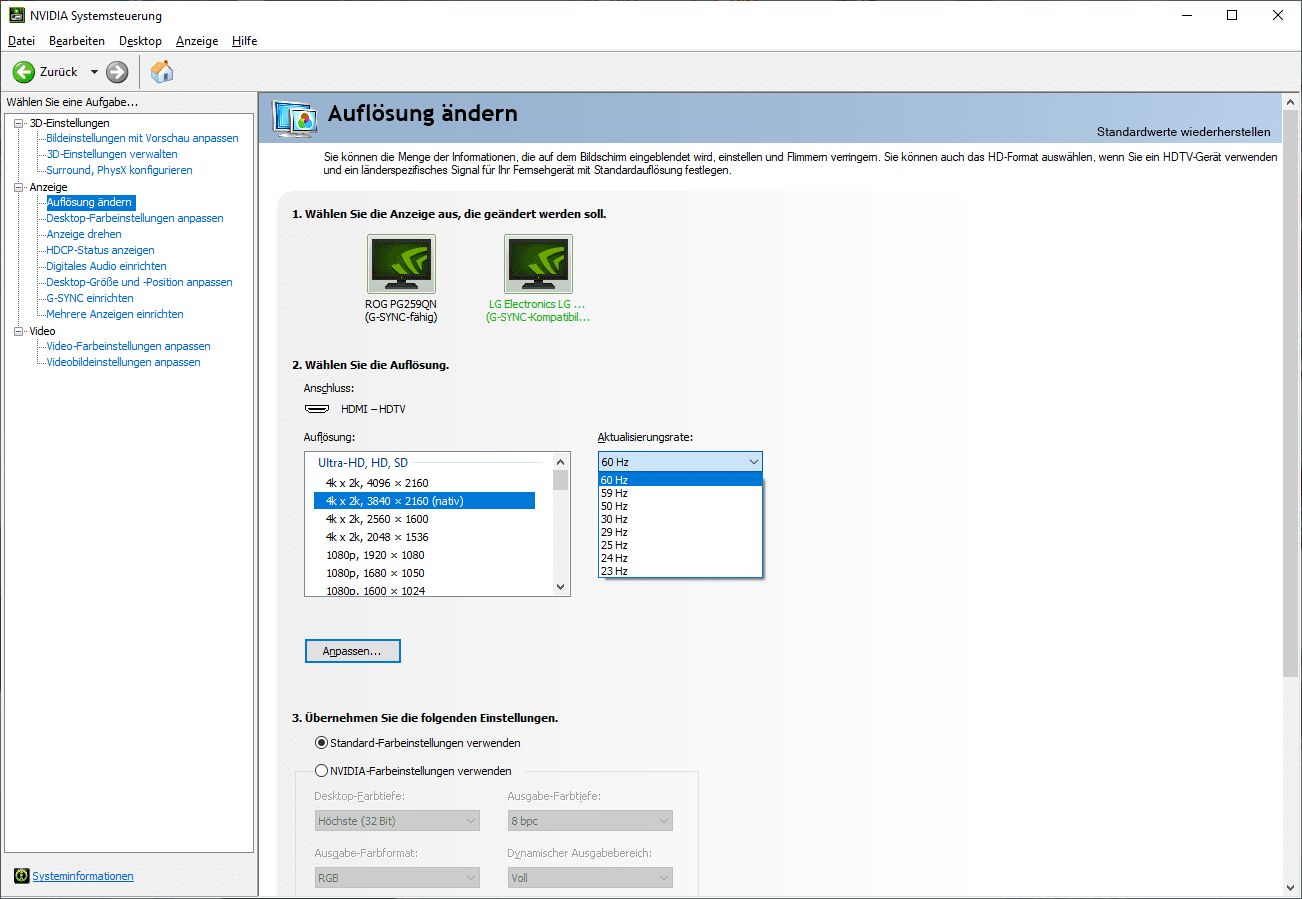
Task: Click the Systeminformationen link
Action: [83, 876]
